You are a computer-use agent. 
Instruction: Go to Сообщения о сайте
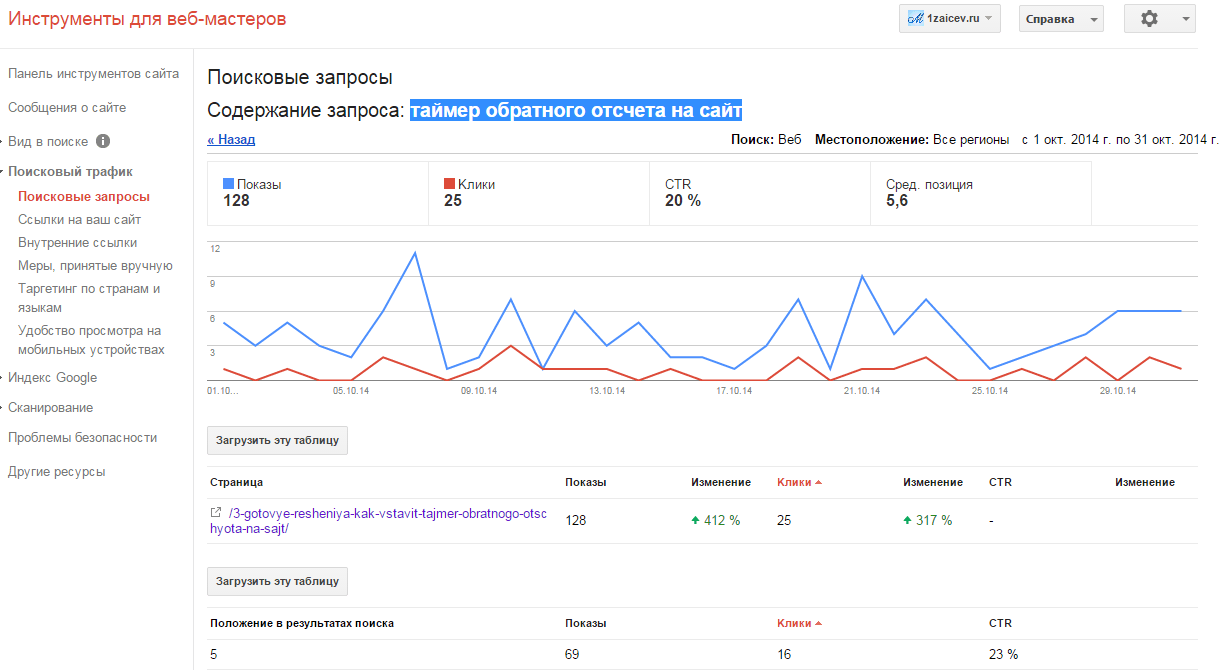67,108
